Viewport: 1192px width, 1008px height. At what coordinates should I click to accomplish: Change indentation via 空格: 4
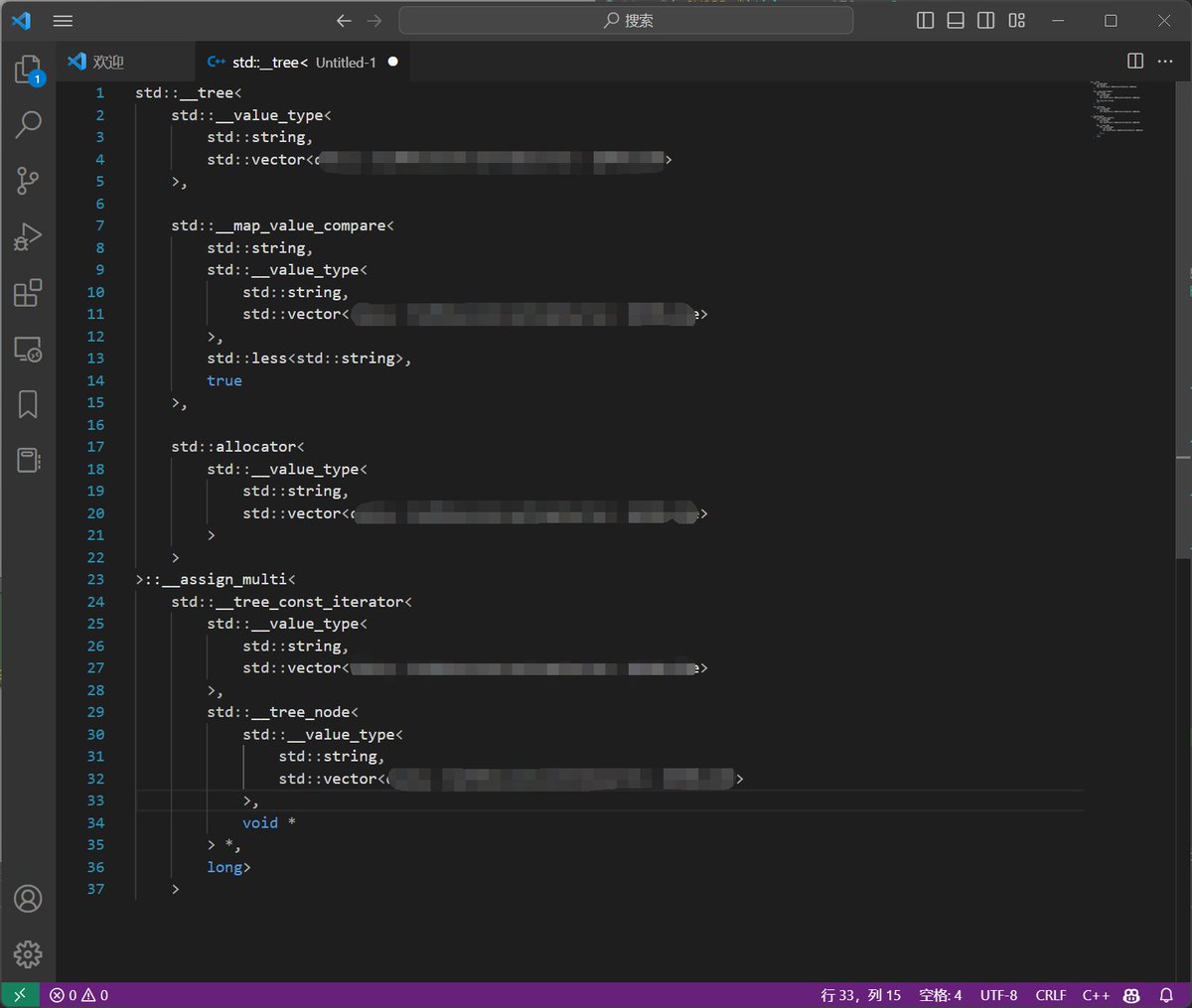tap(941, 995)
